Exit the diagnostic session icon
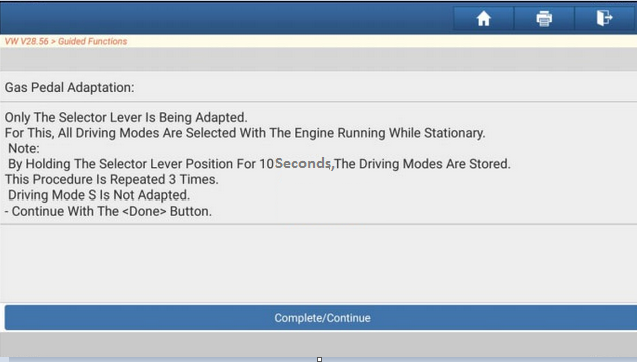This screenshot has height=362, width=637. tap(604, 19)
